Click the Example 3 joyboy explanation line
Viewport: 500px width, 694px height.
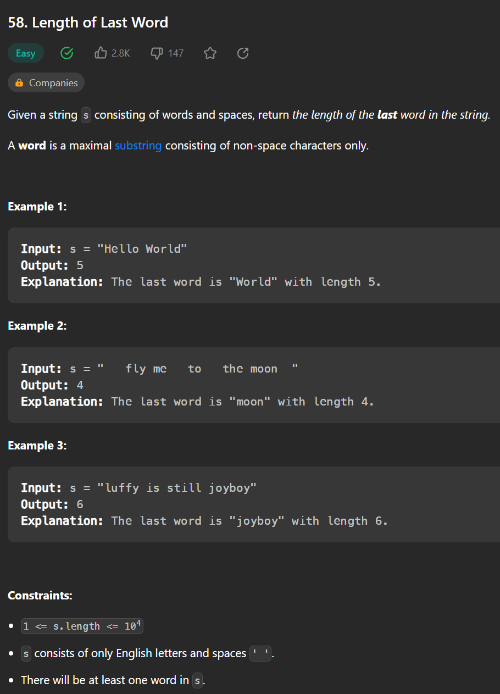204,521
